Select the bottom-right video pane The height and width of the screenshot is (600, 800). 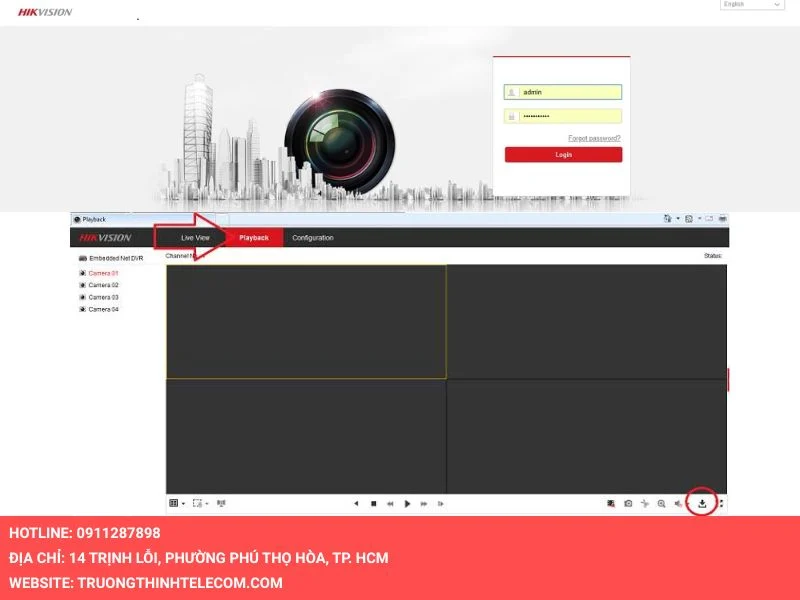pos(587,436)
